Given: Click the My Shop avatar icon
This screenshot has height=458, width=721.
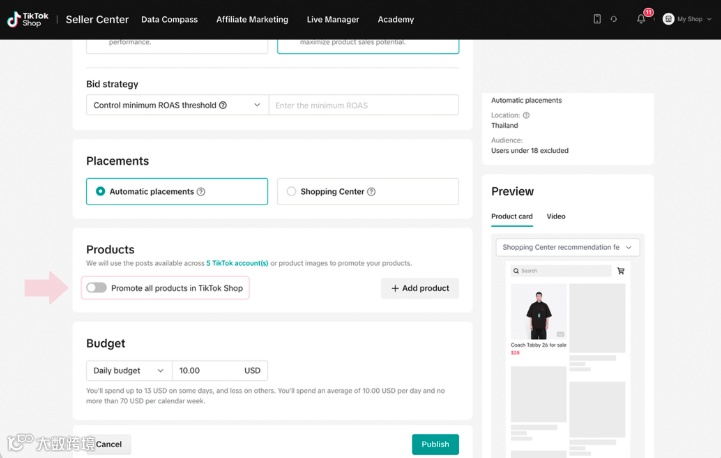Looking at the screenshot, I should (668, 19).
